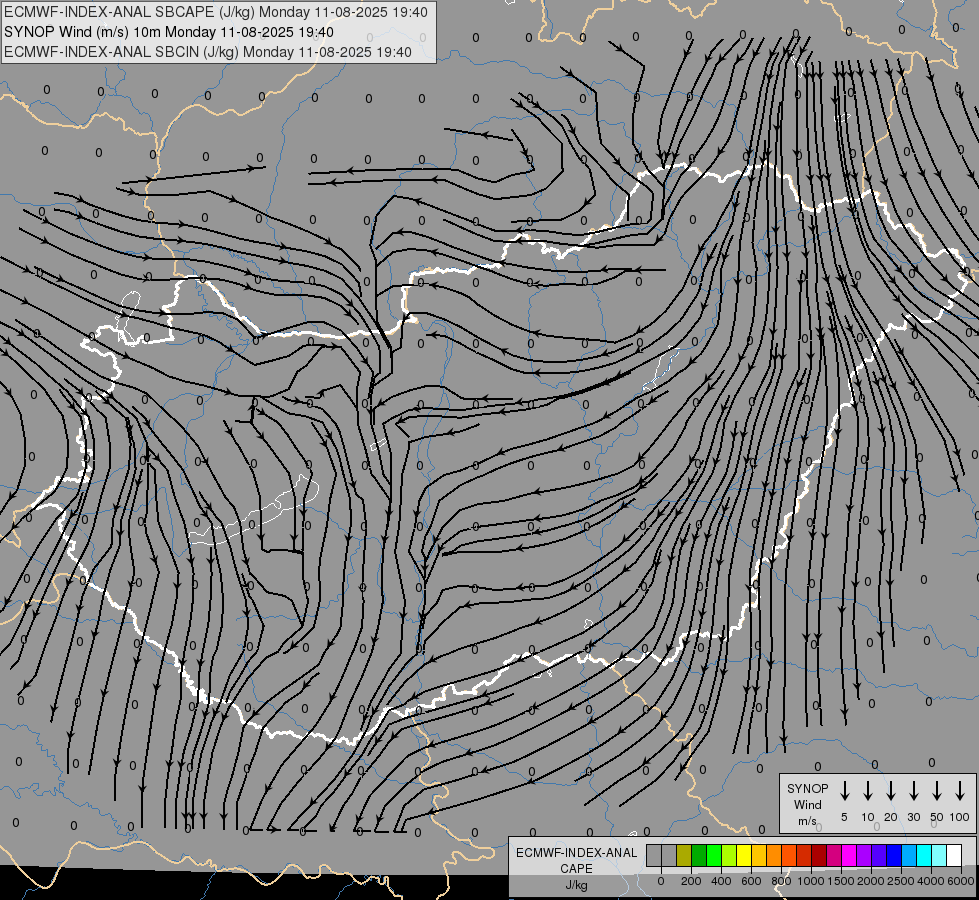Click the 30 speed label in wind legend

[x=914, y=817]
